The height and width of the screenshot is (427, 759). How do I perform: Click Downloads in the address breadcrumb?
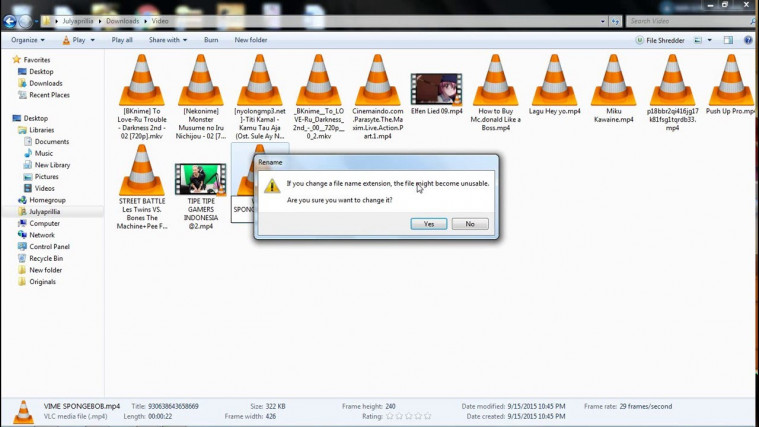pos(122,21)
